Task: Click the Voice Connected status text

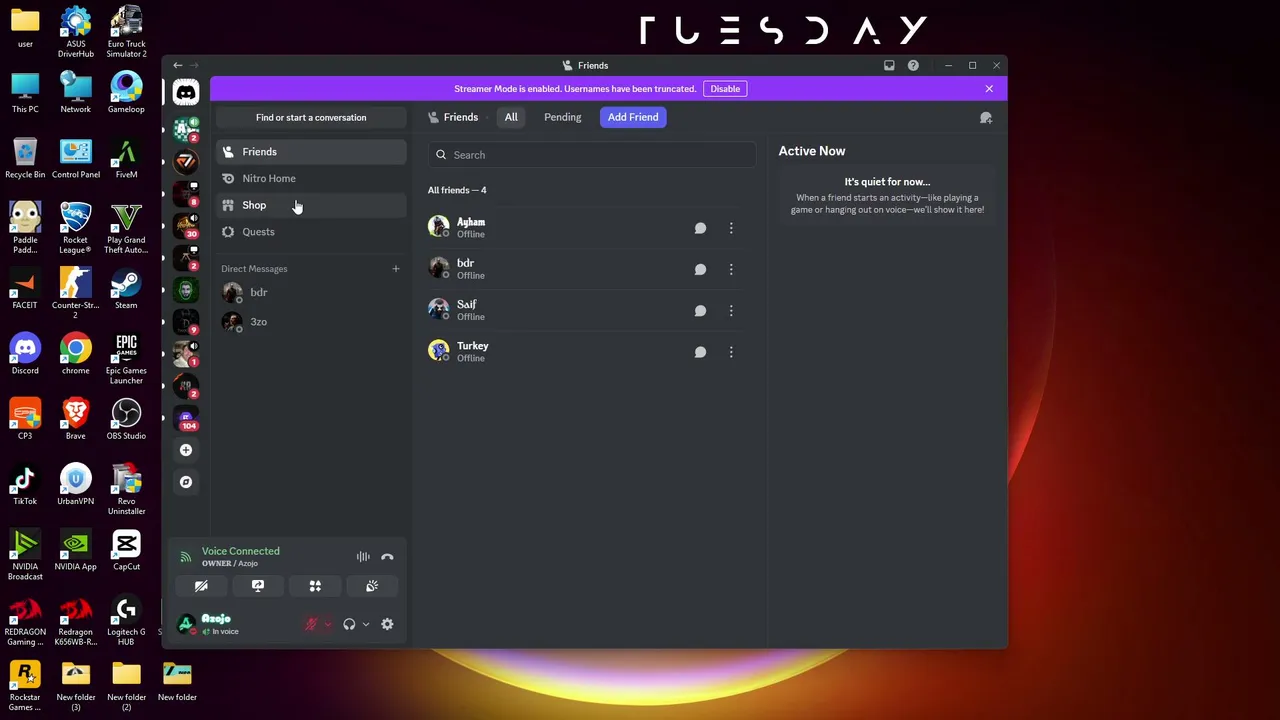Action: coord(241,551)
